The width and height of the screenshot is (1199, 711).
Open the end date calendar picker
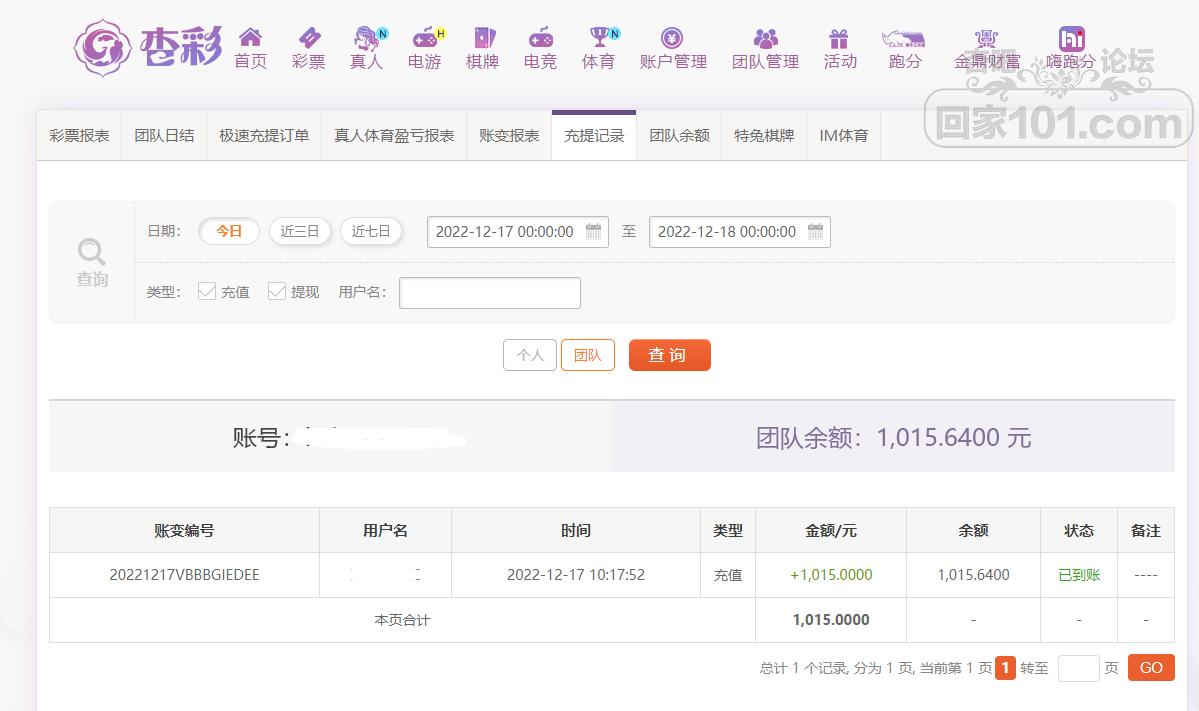pos(816,232)
